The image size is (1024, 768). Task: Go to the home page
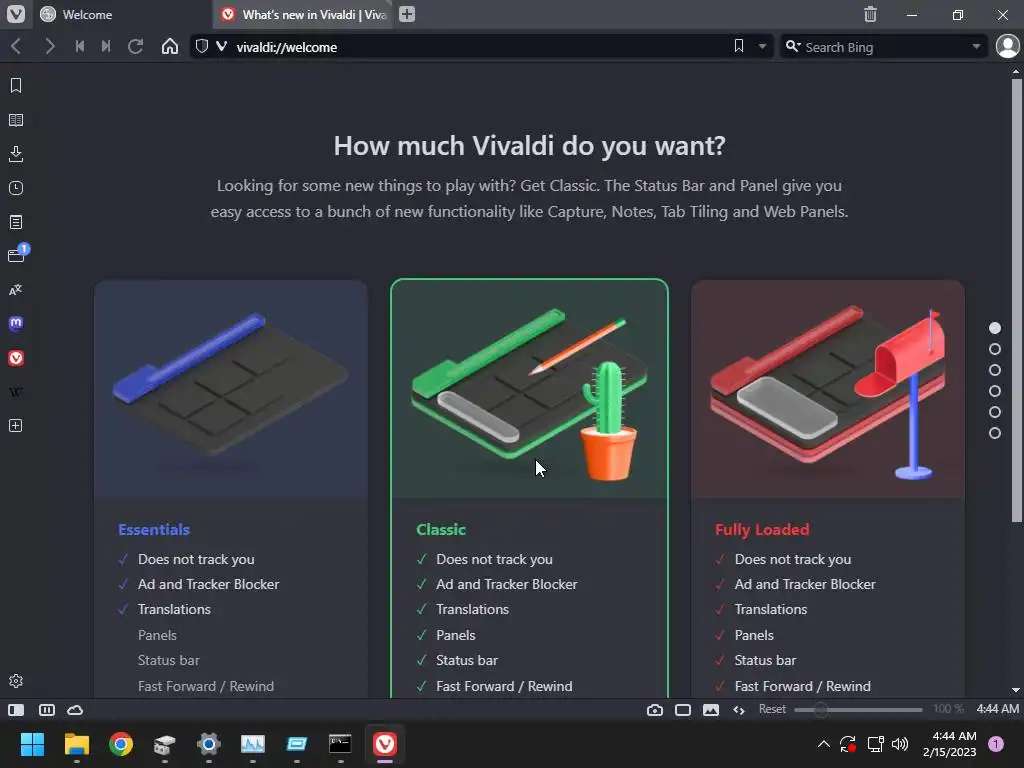pos(170,46)
